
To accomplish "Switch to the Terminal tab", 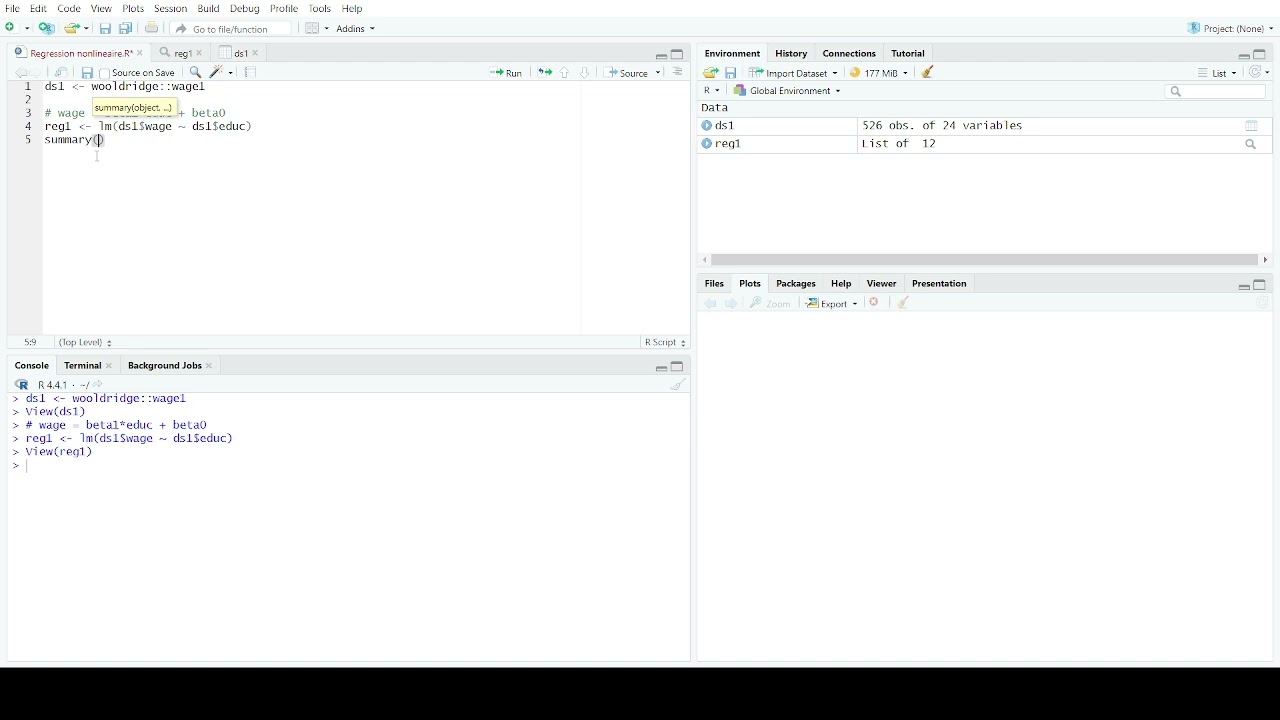I will (x=82, y=367).
